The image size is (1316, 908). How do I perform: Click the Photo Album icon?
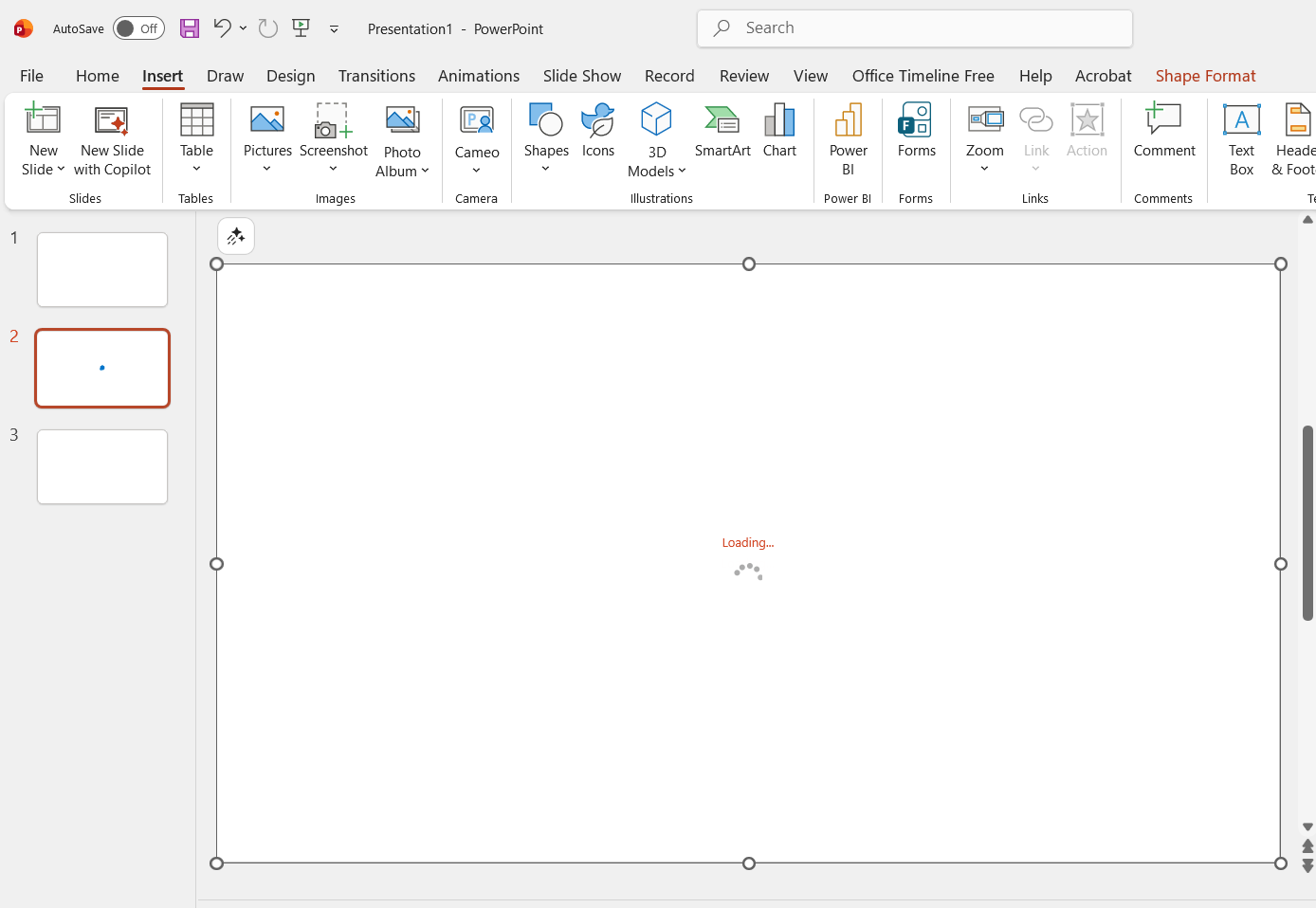[x=402, y=120]
